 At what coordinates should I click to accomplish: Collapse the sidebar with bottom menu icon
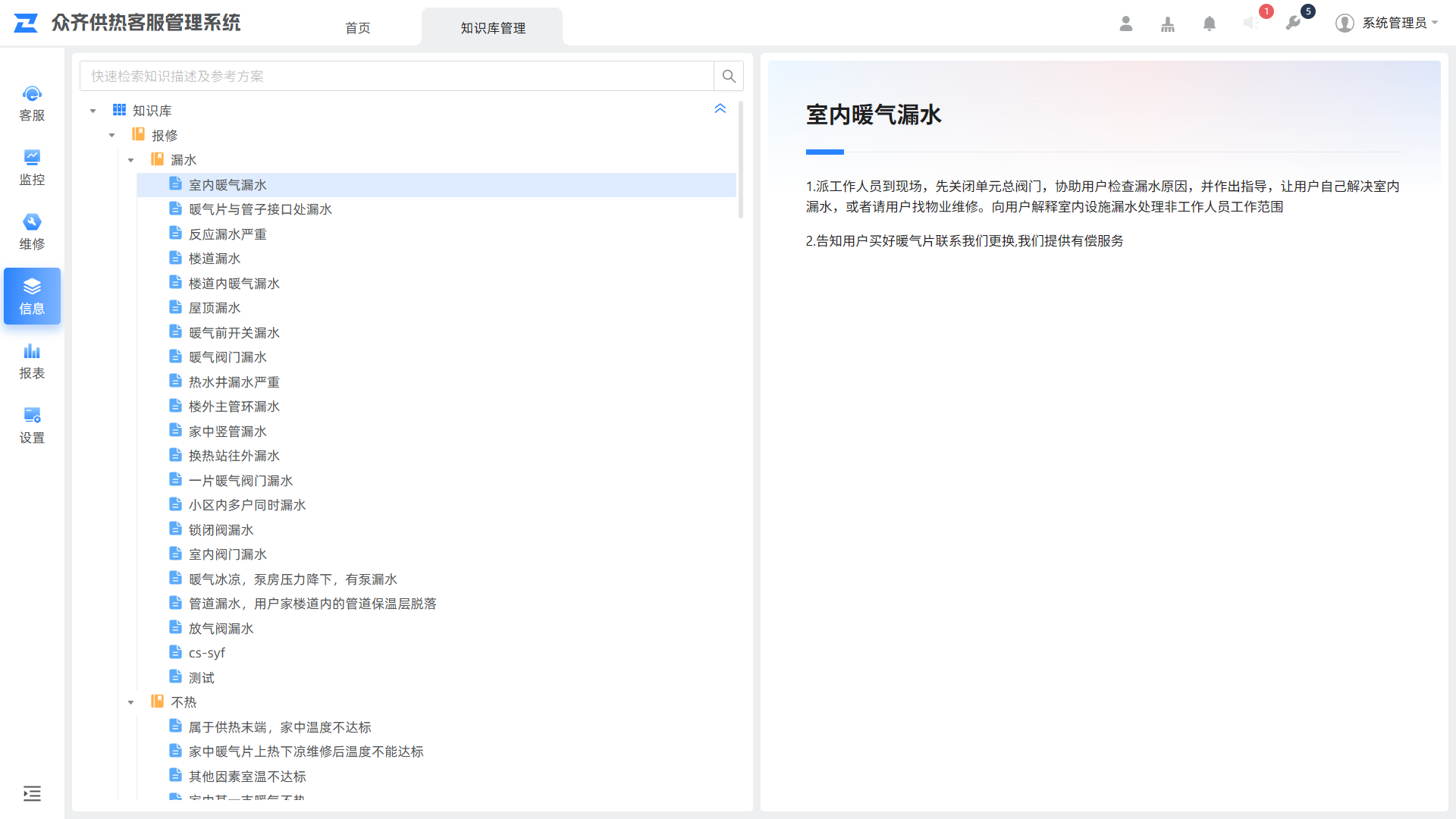(32, 794)
